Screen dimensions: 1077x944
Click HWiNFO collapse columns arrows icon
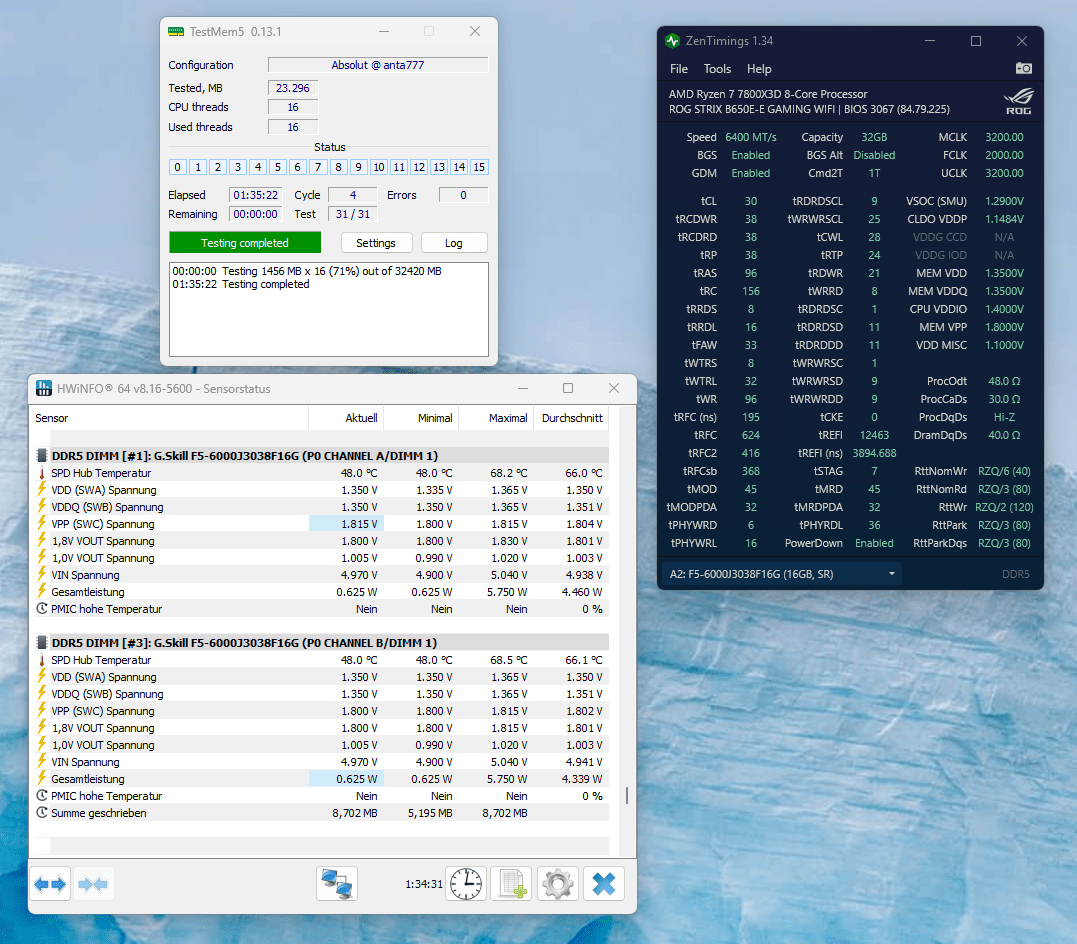[x=93, y=884]
